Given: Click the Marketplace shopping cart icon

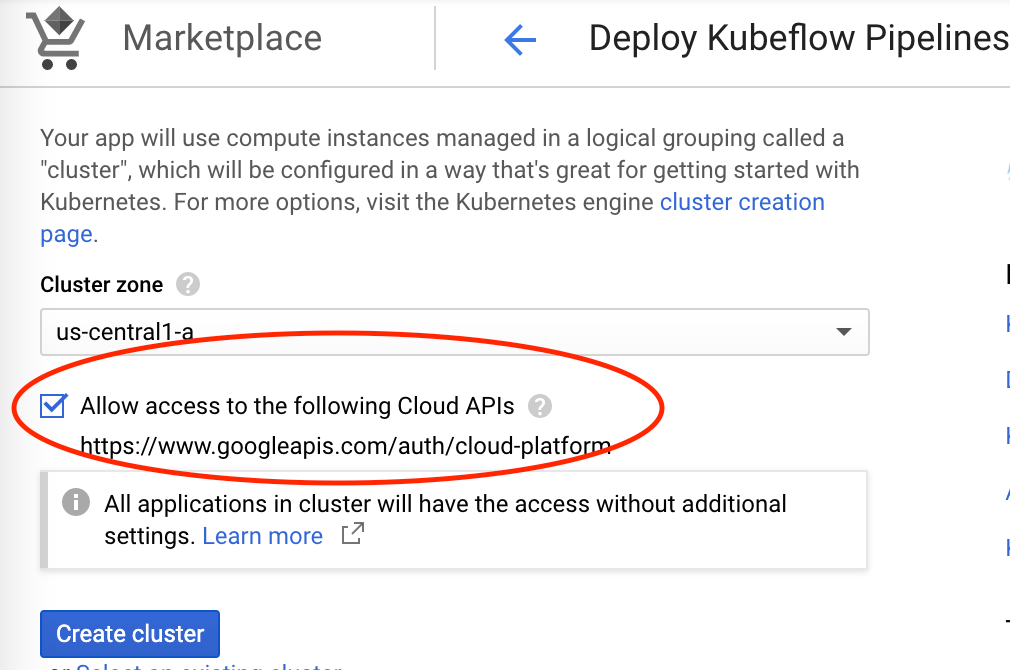Looking at the screenshot, I should 56,38.
